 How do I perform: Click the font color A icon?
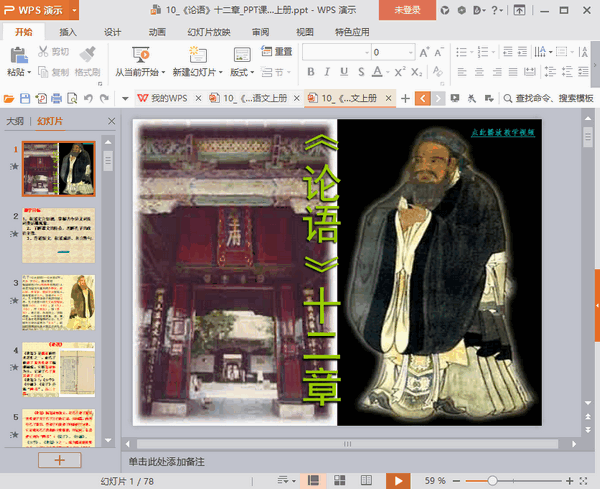377,72
